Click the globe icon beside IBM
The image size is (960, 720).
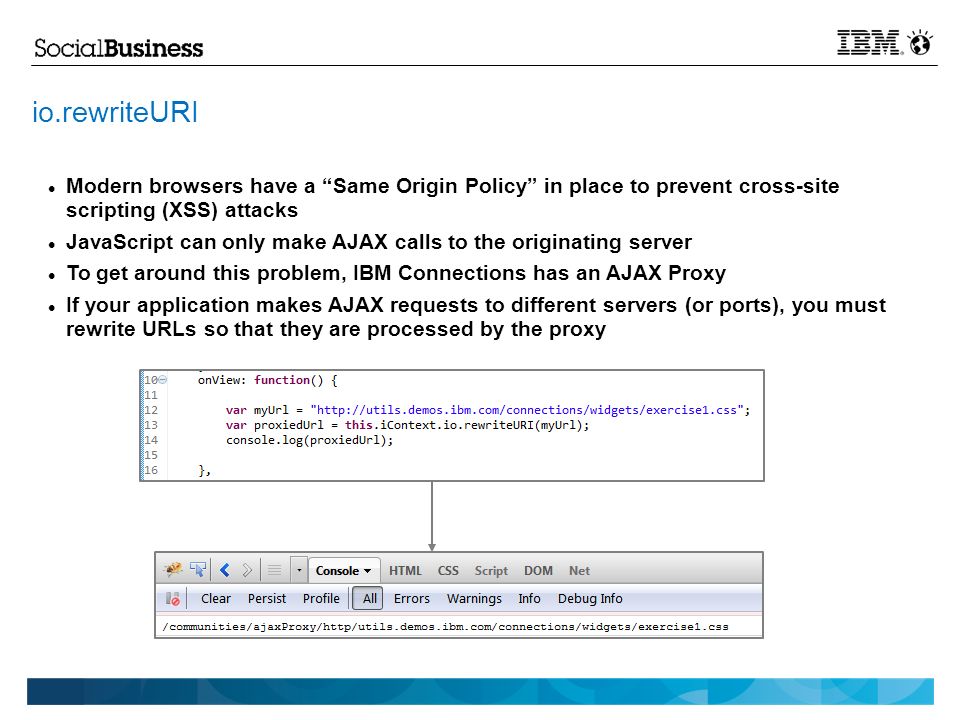[x=920, y=42]
